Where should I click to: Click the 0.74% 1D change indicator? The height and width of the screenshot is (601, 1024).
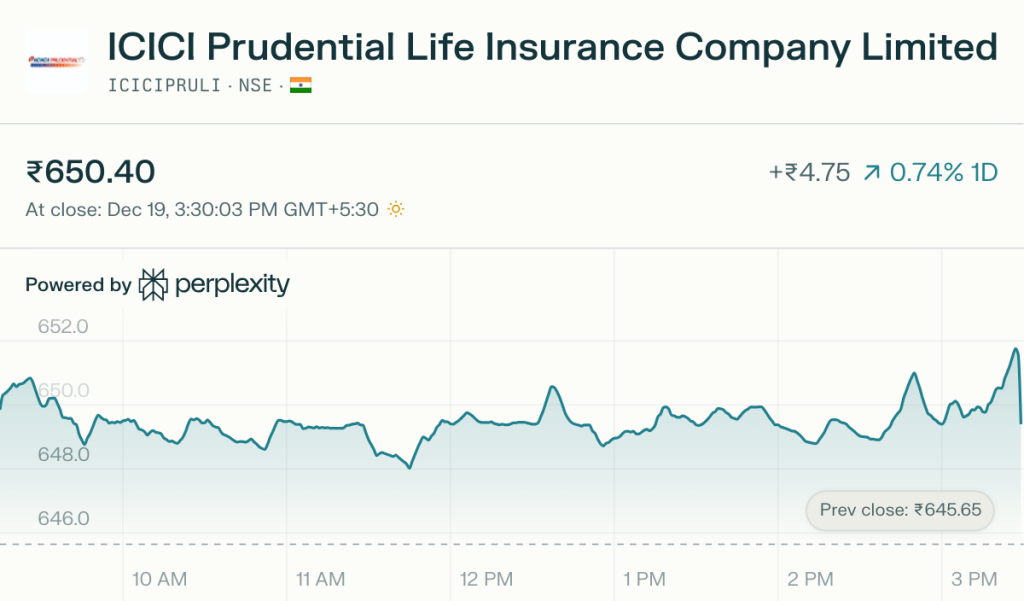coord(943,173)
